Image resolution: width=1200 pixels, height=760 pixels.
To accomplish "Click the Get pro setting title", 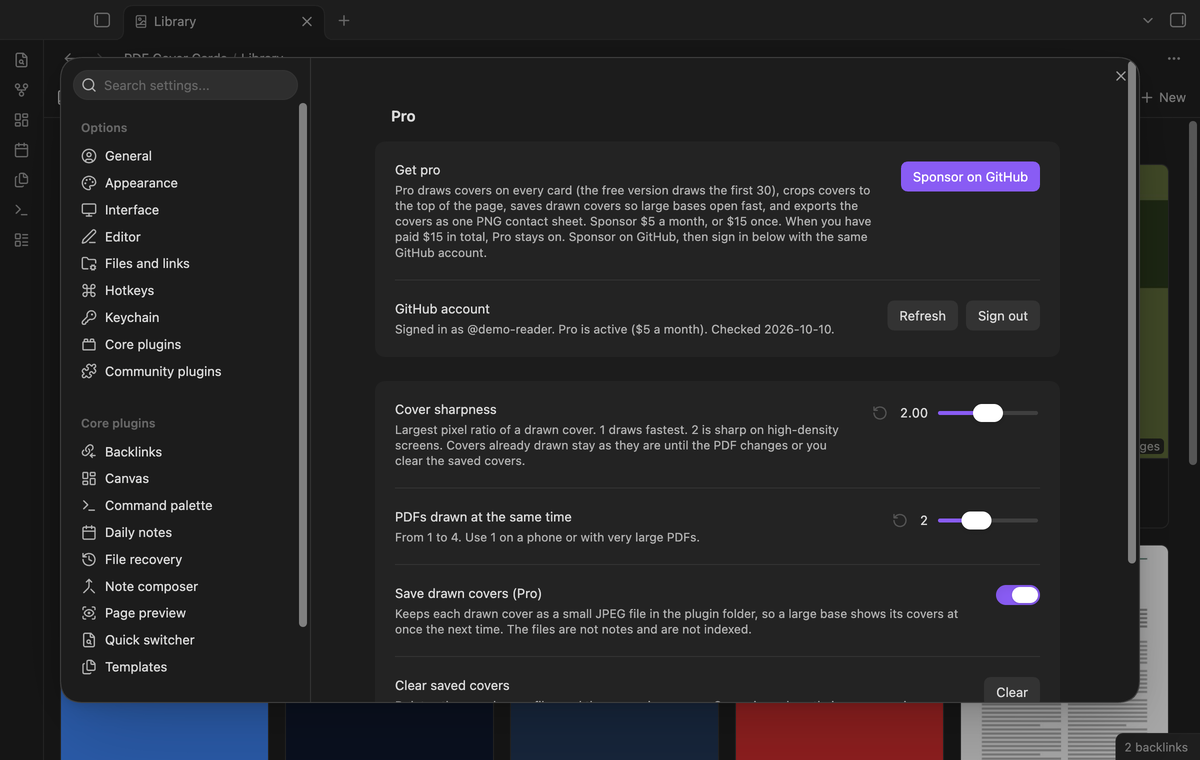I will click(417, 170).
